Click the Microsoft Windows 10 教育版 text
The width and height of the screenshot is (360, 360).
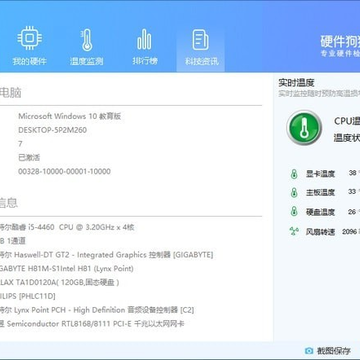point(70,116)
